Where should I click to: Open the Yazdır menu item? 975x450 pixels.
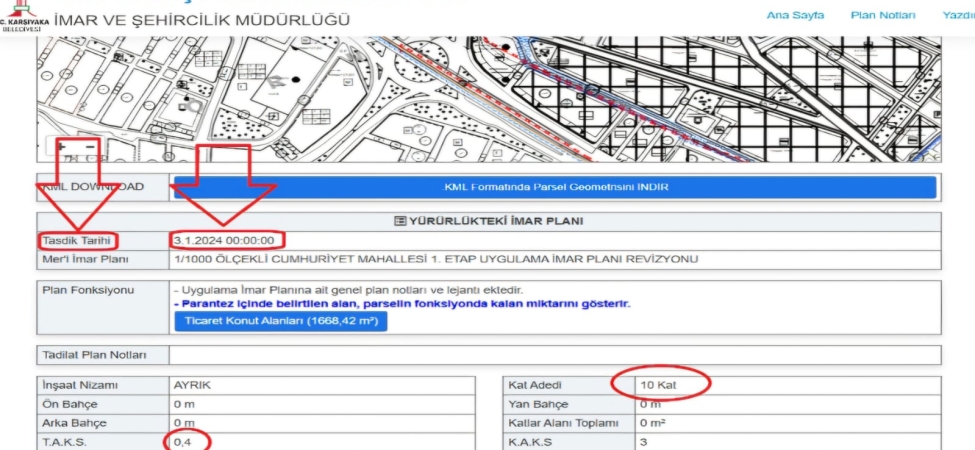pos(958,15)
